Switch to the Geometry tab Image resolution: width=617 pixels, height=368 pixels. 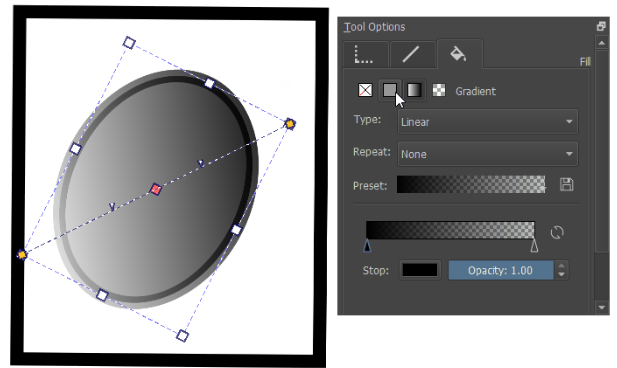(366, 54)
